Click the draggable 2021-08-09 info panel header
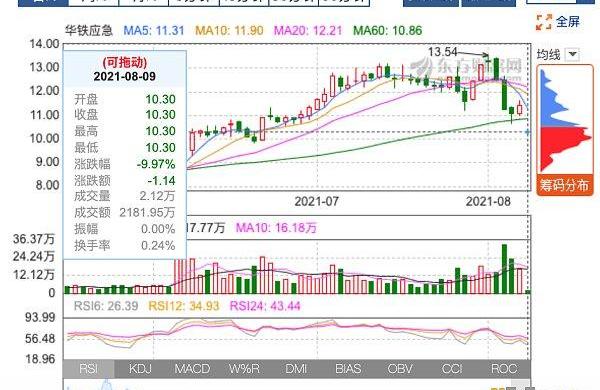600x390 pixels. click(x=125, y=69)
